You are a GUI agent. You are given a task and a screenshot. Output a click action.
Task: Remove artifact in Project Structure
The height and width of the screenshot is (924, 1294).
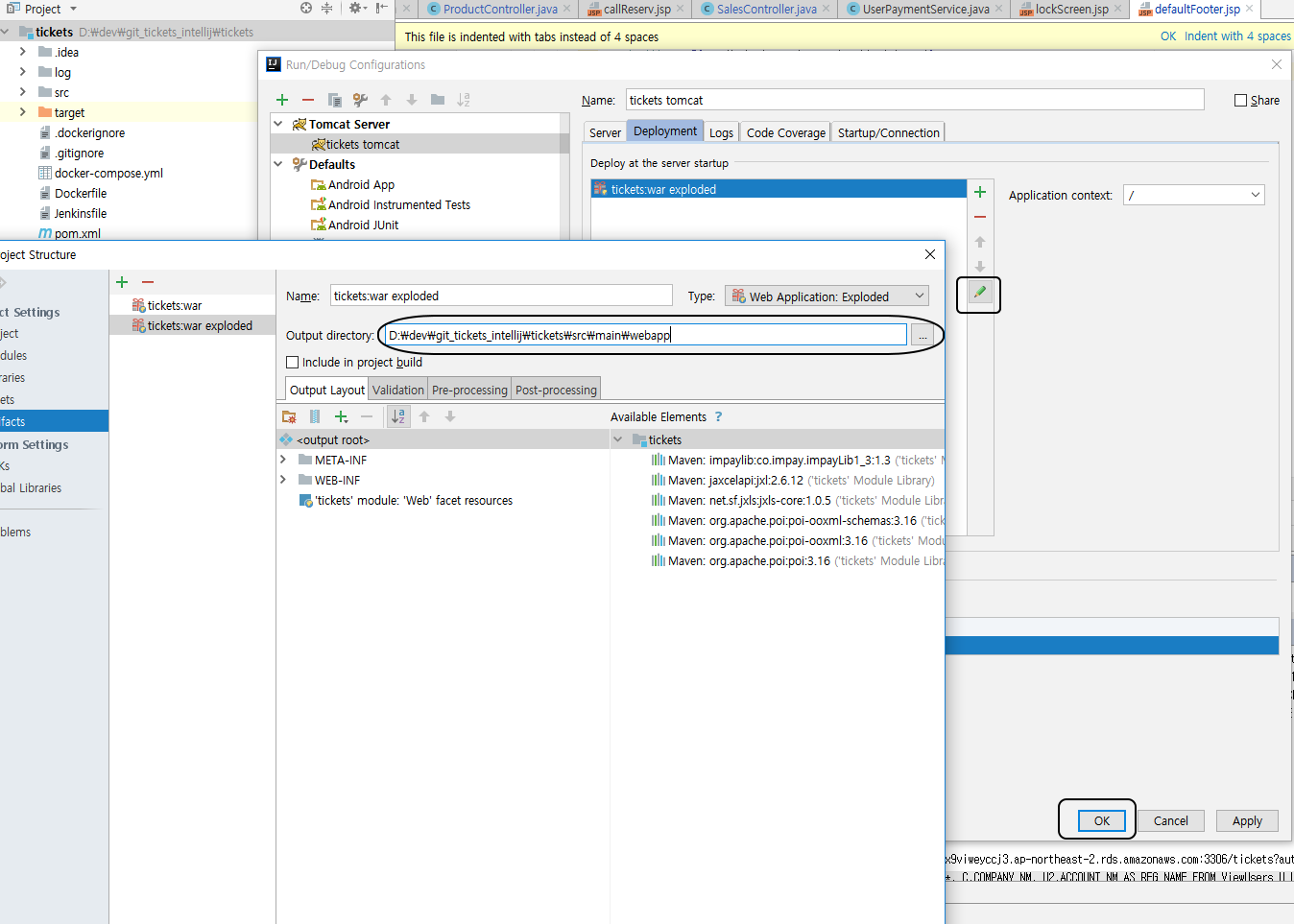(x=148, y=282)
